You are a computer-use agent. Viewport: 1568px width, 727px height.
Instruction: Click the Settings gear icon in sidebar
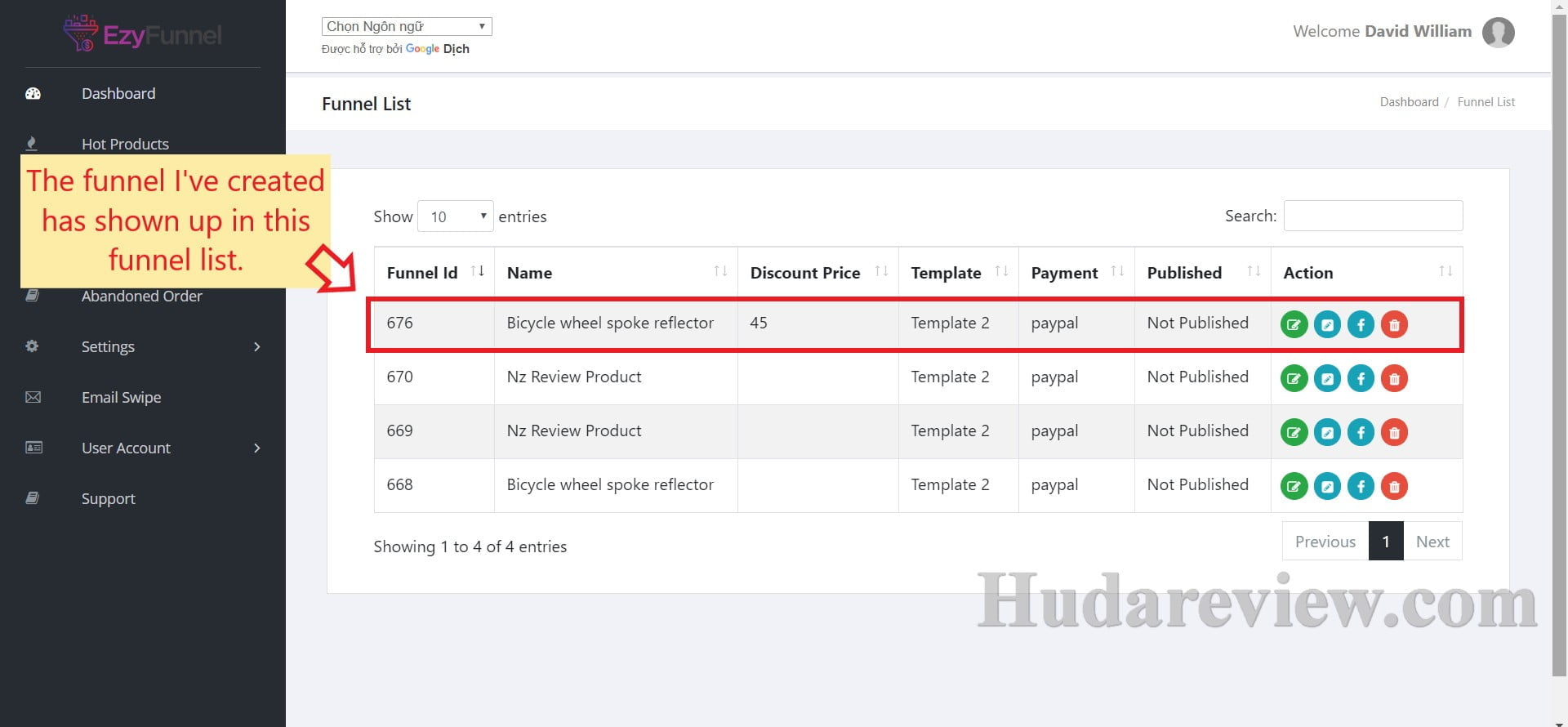click(32, 346)
